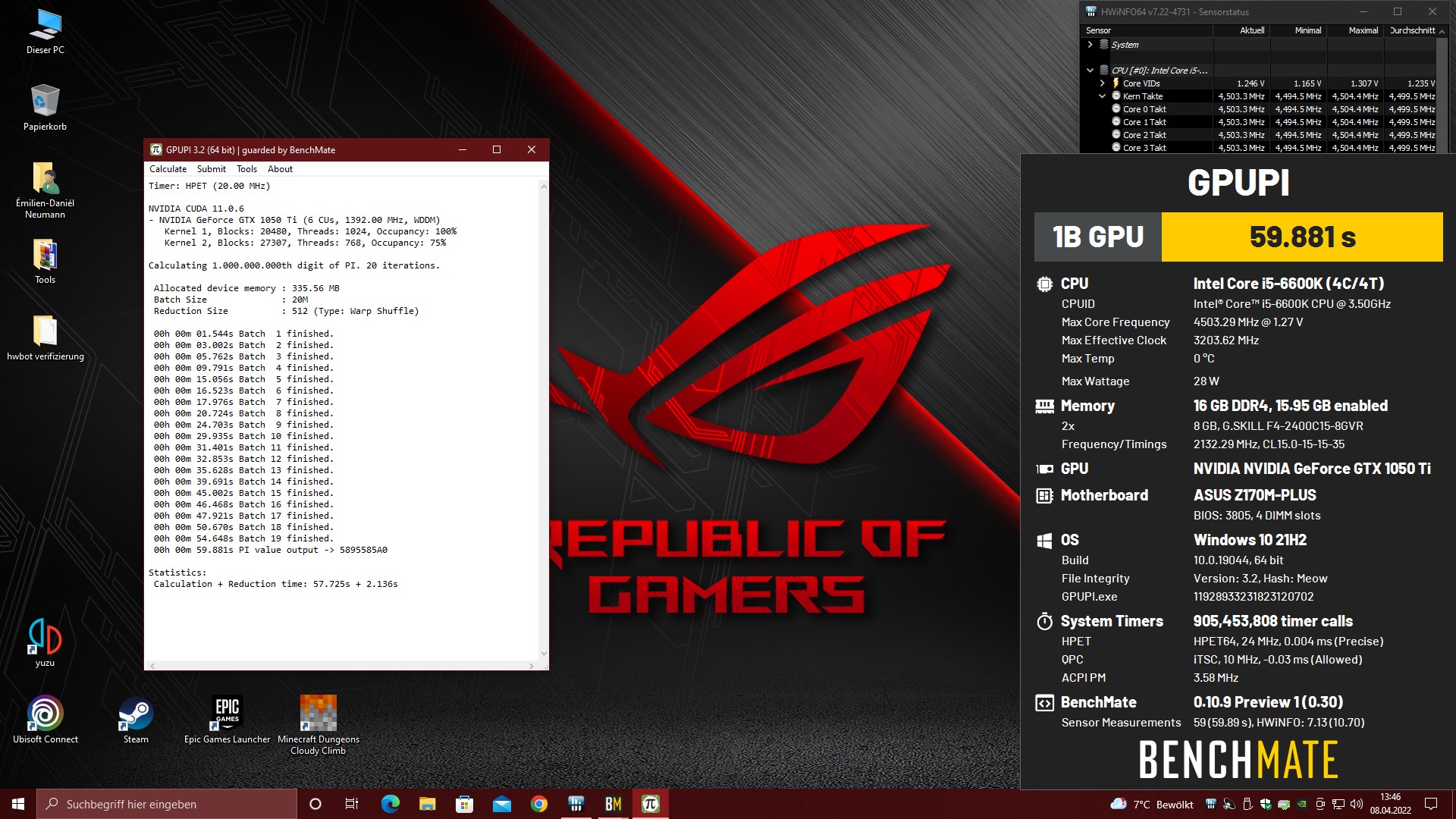Launch Microsoft Edge from taskbar

390,804
